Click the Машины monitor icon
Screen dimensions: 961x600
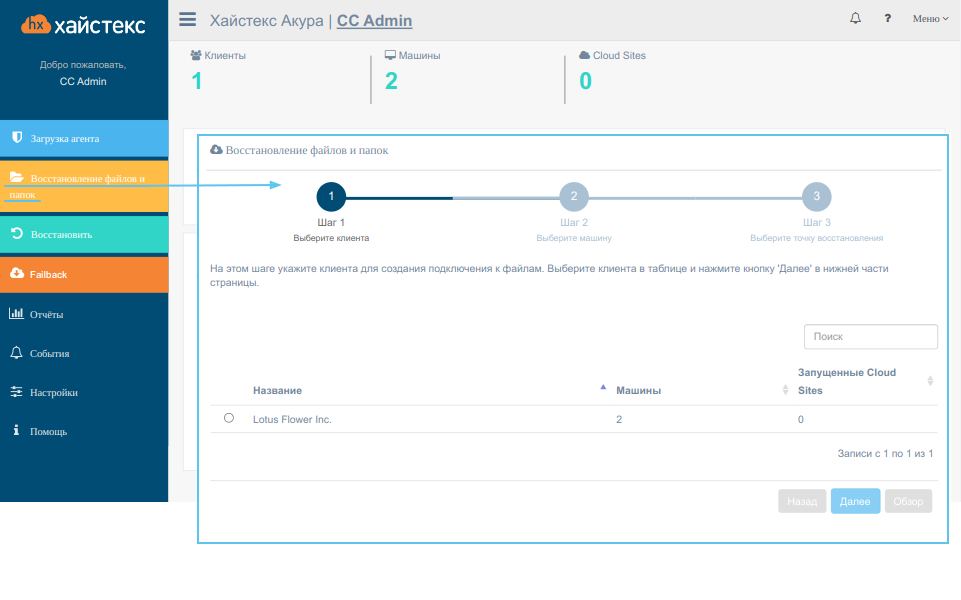pyautogui.click(x=390, y=55)
